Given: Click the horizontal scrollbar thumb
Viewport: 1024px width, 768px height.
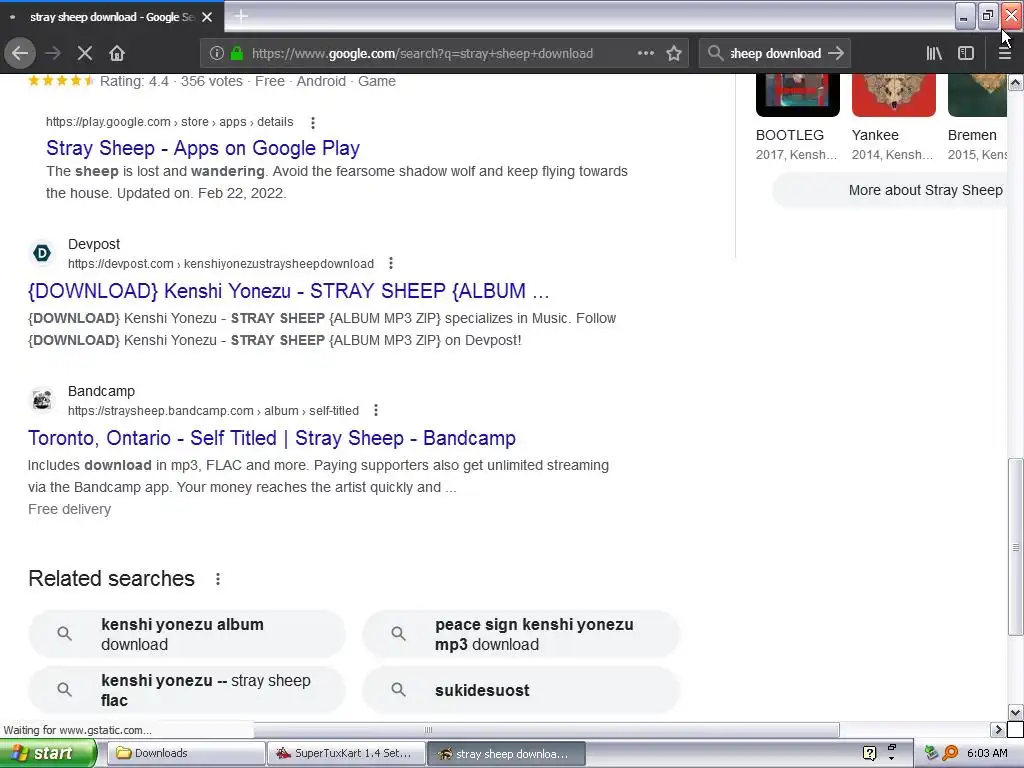Looking at the screenshot, I should [428, 729].
